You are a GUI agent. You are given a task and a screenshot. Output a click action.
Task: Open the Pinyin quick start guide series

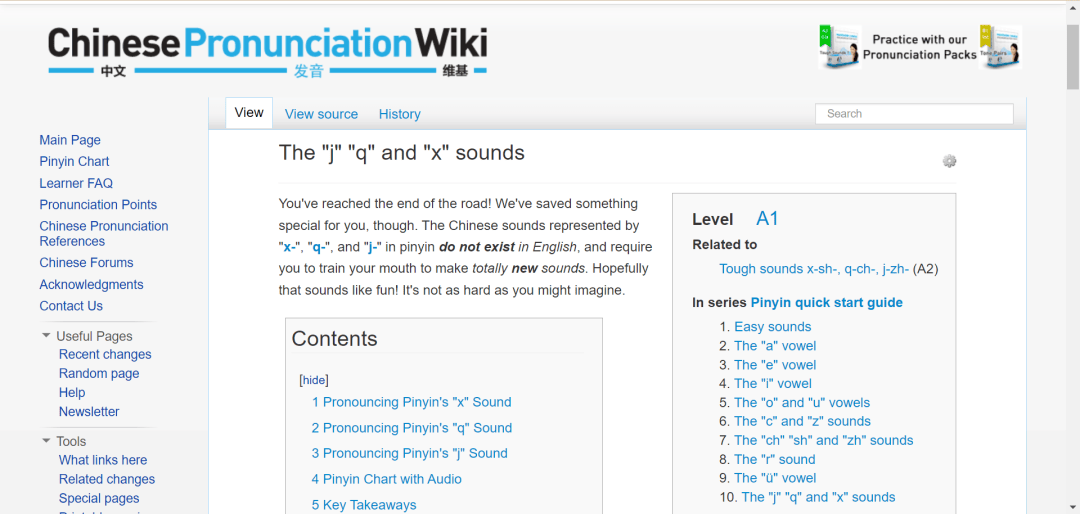(826, 302)
